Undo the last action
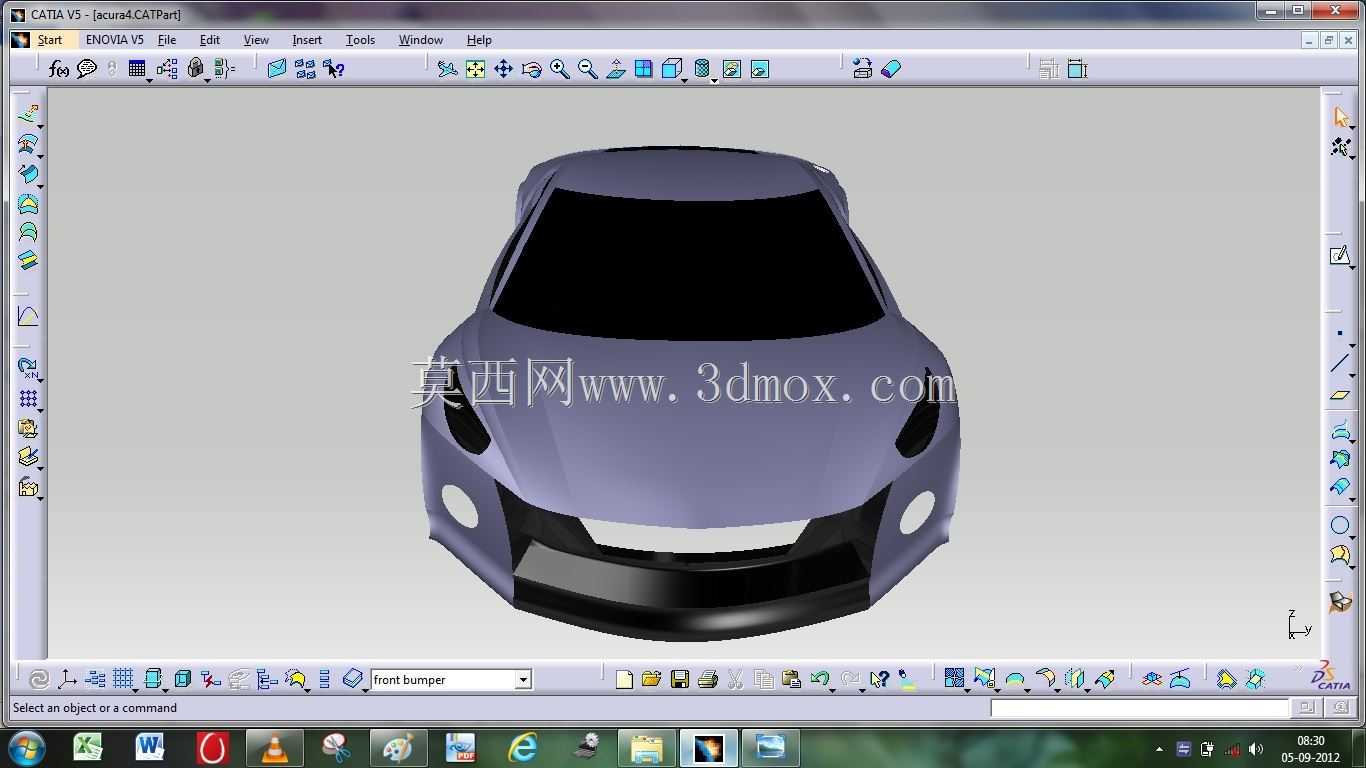This screenshot has height=768, width=1366. [x=819, y=680]
